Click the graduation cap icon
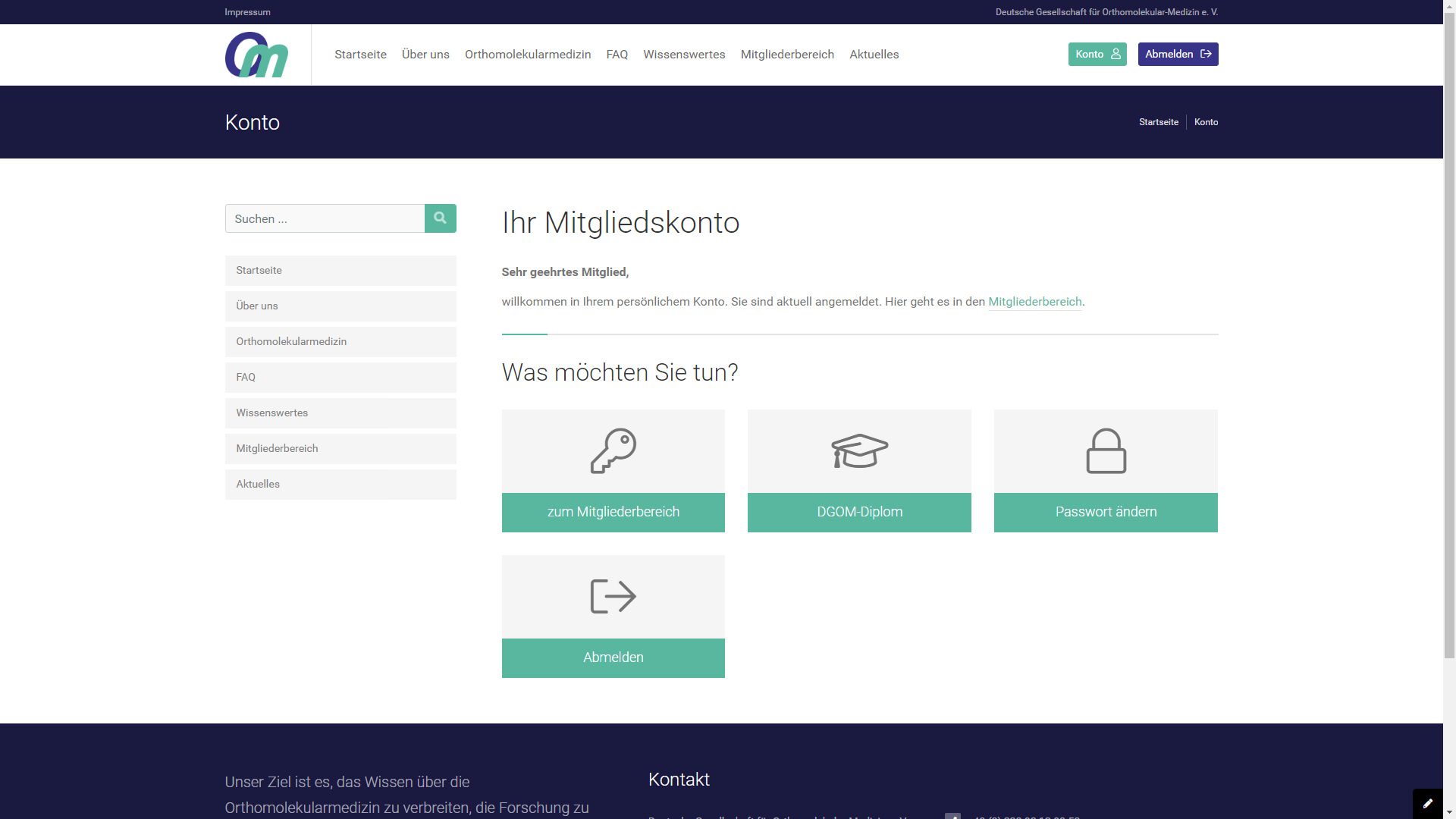This screenshot has height=819, width=1456. [859, 451]
